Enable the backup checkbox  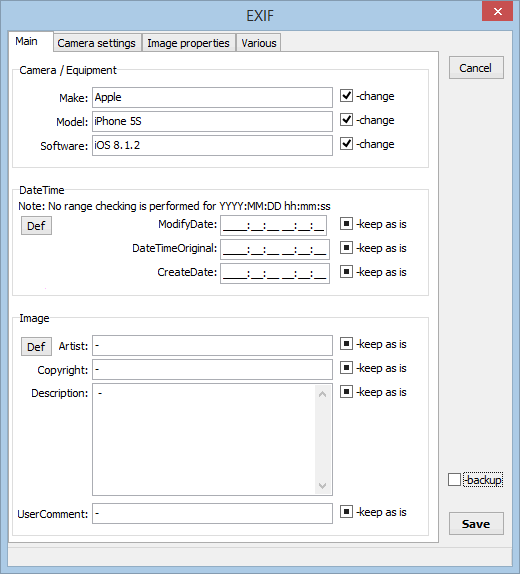point(454,480)
